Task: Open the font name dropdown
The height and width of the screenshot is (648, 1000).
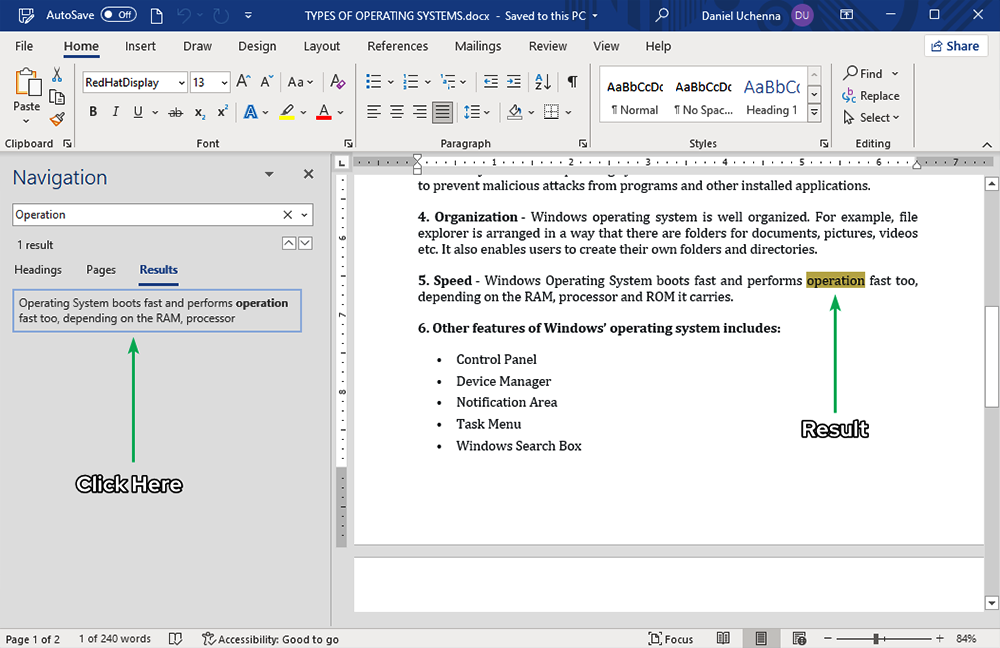Action: pos(181,83)
